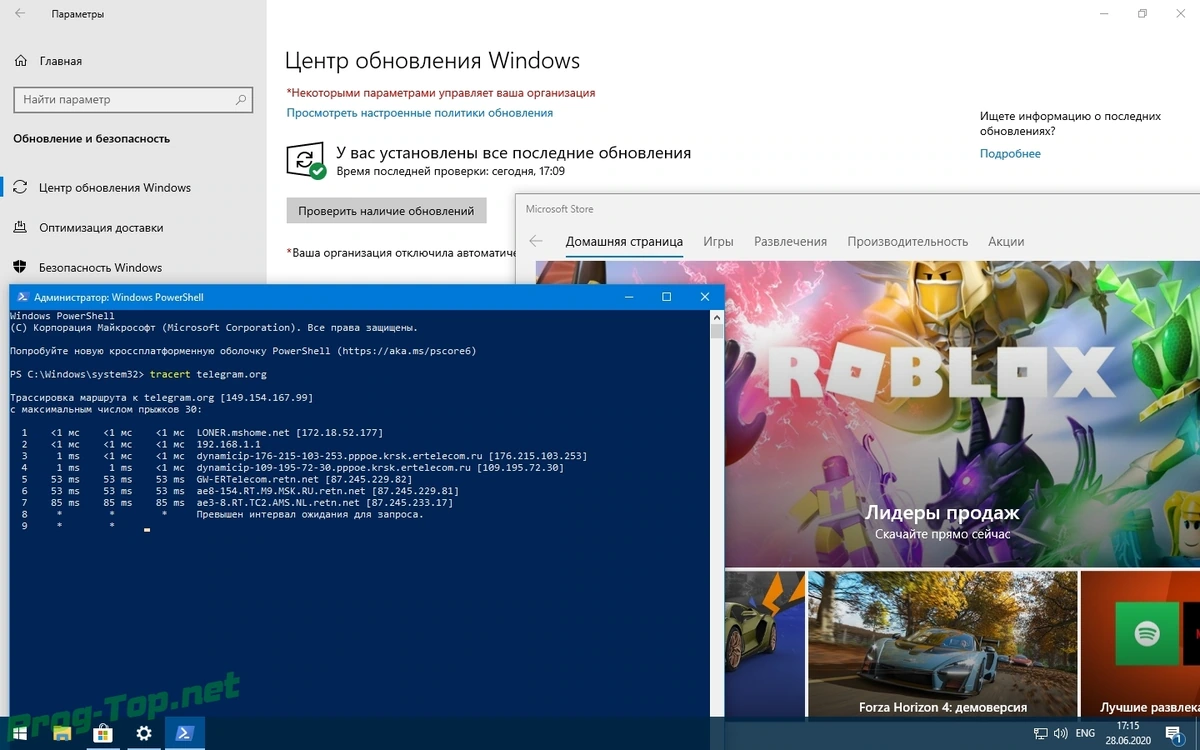Open File Explorer from the taskbar
1200x750 pixels.
tap(60, 734)
